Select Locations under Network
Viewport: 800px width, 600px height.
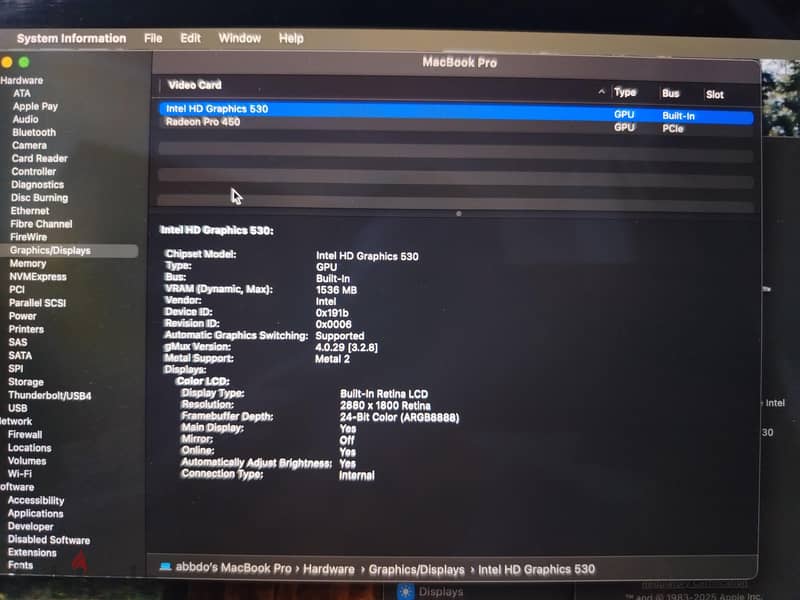tap(30, 448)
